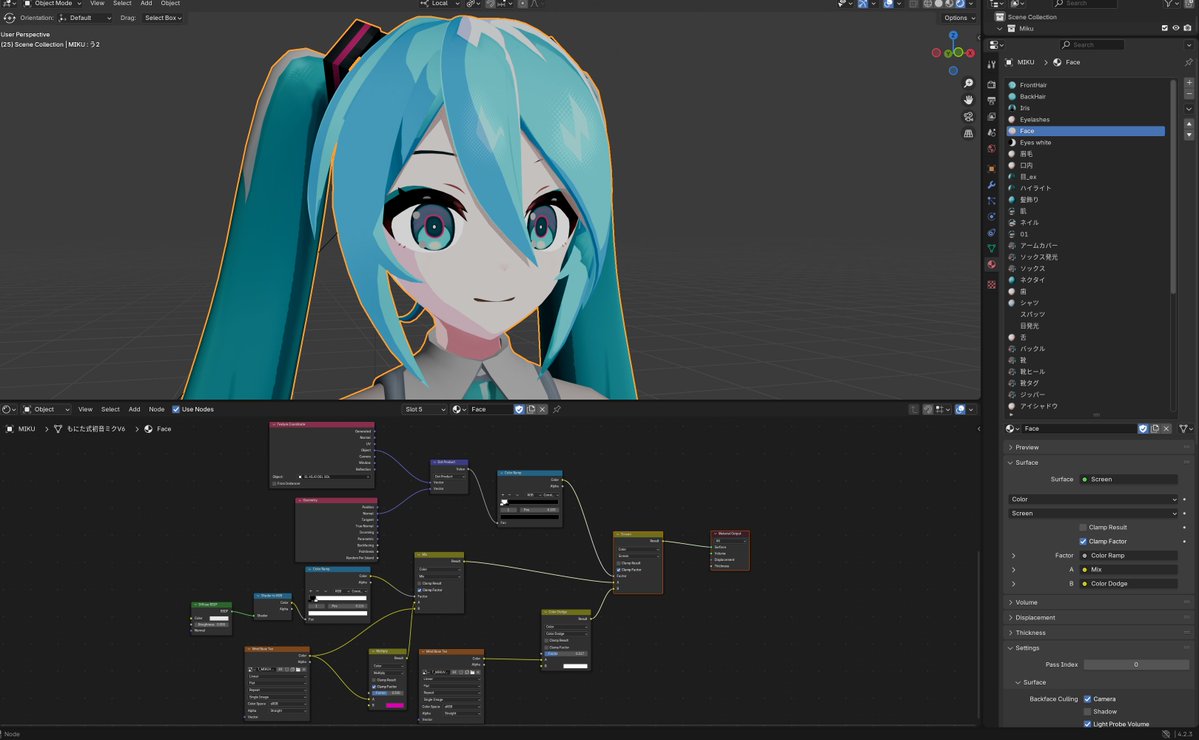The height and width of the screenshot is (740, 1199).
Task: Open the node editor Node menu
Action: click(157, 409)
